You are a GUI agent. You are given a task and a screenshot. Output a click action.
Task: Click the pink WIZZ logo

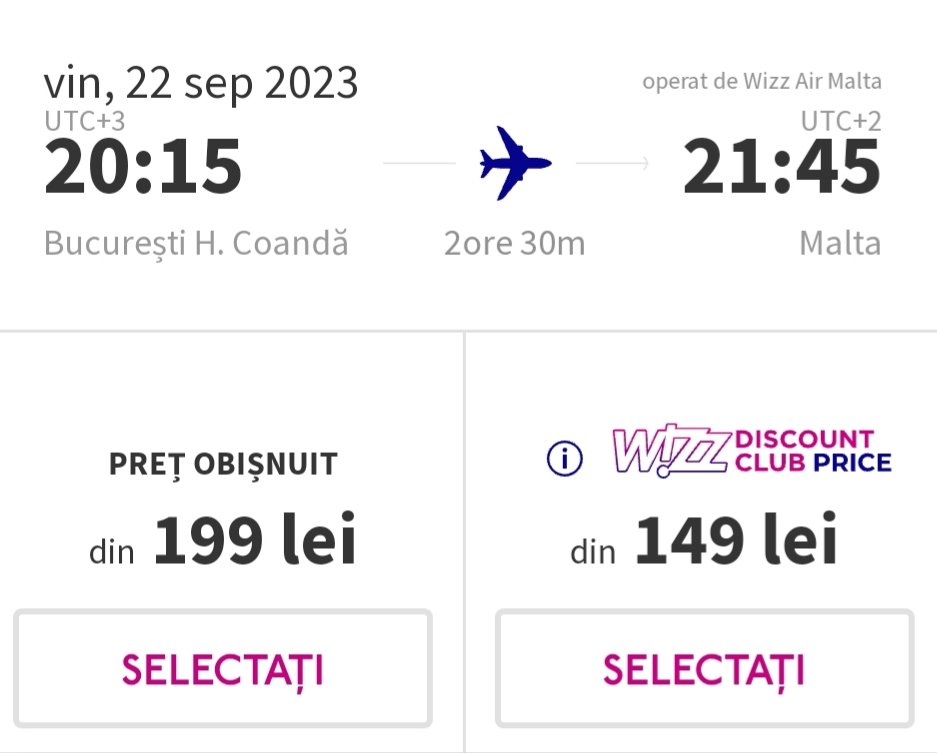pyautogui.click(x=670, y=452)
